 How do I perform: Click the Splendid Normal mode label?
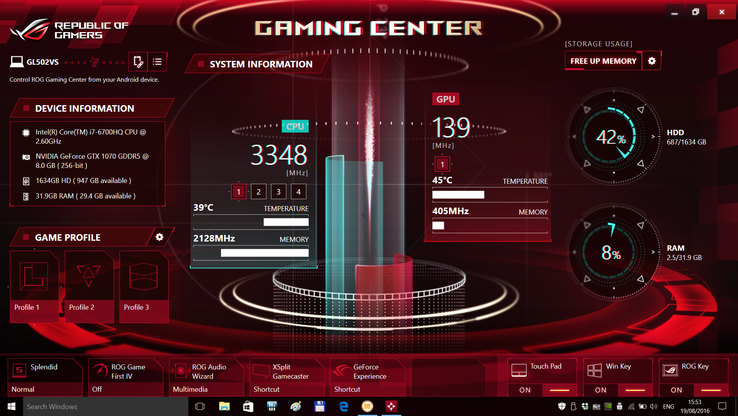click(x=23, y=389)
